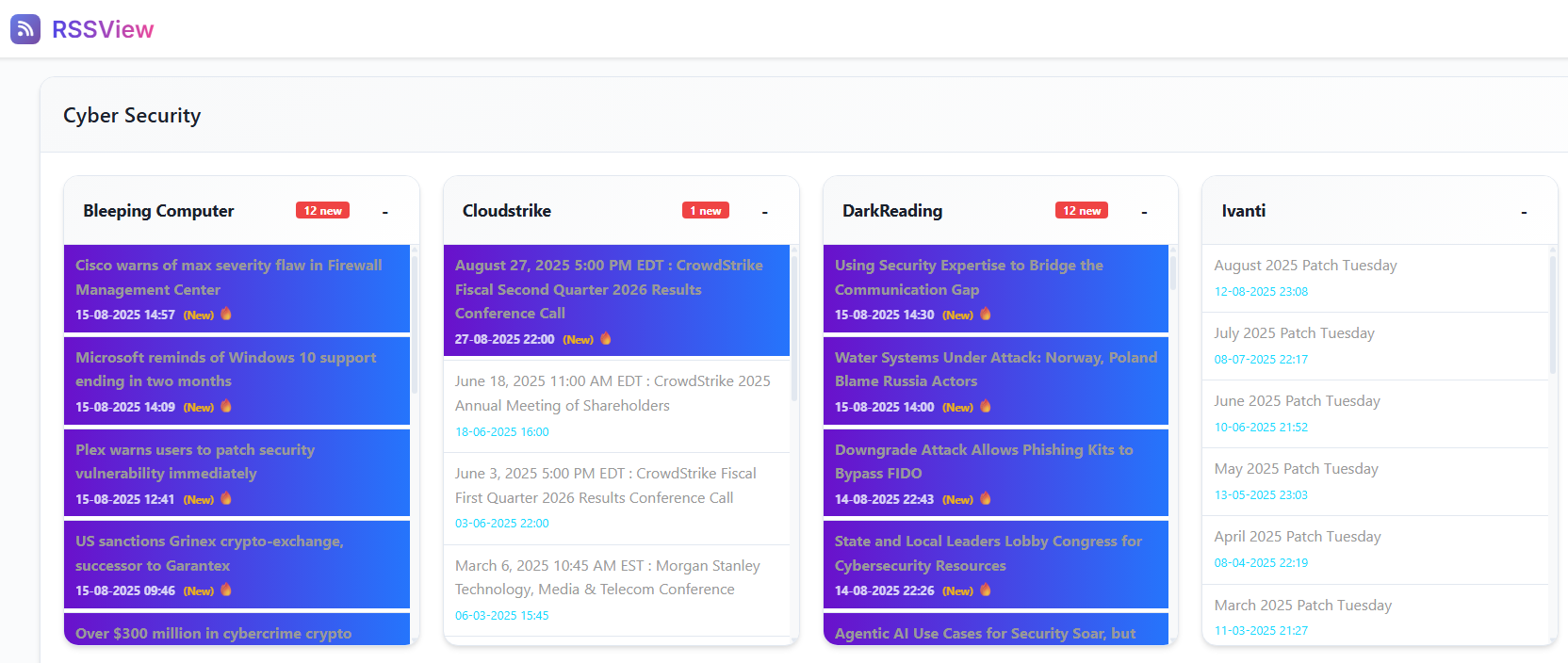
Task: Click flame icon on State and Local Leaders article
Action: click(x=986, y=590)
